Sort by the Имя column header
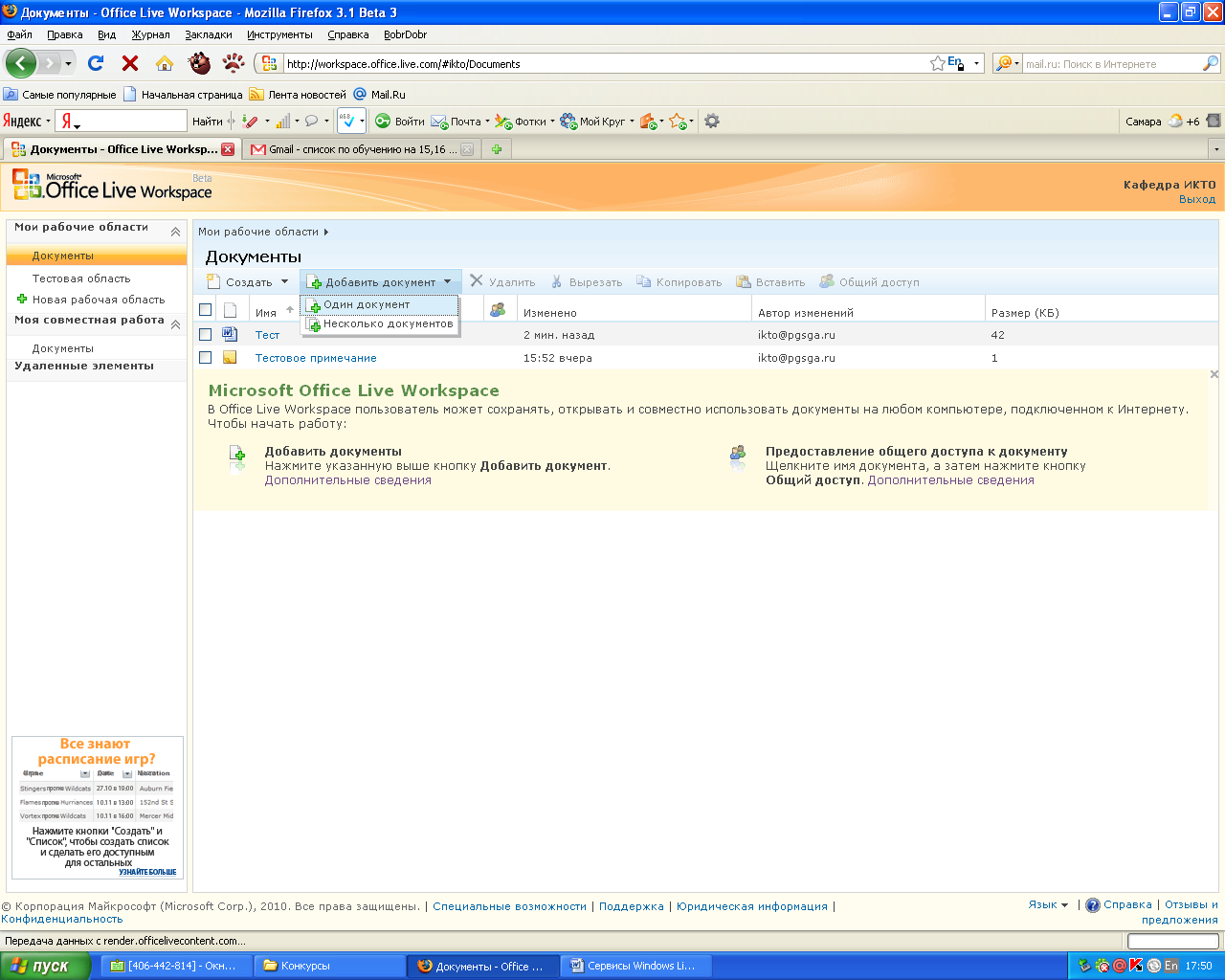The height and width of the screenshot is (980, 1225). [x=266, y=312]
